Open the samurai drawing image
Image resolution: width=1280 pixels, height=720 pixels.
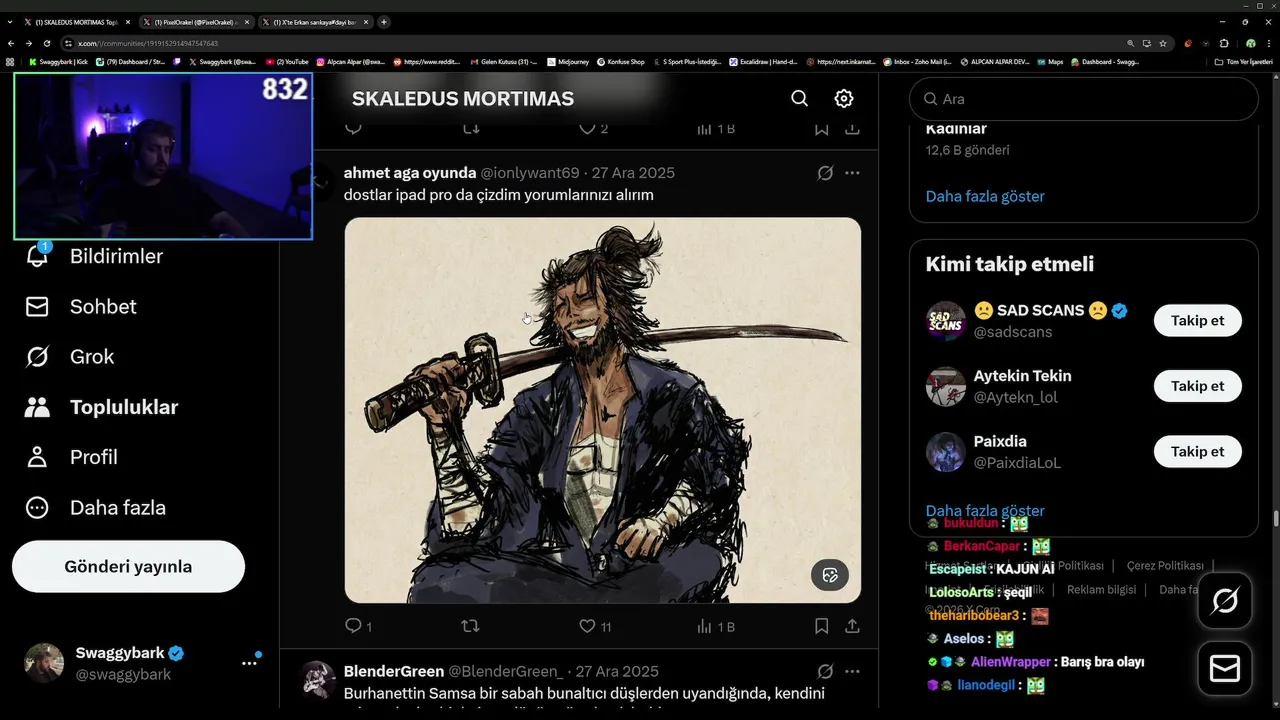[603, 410]
